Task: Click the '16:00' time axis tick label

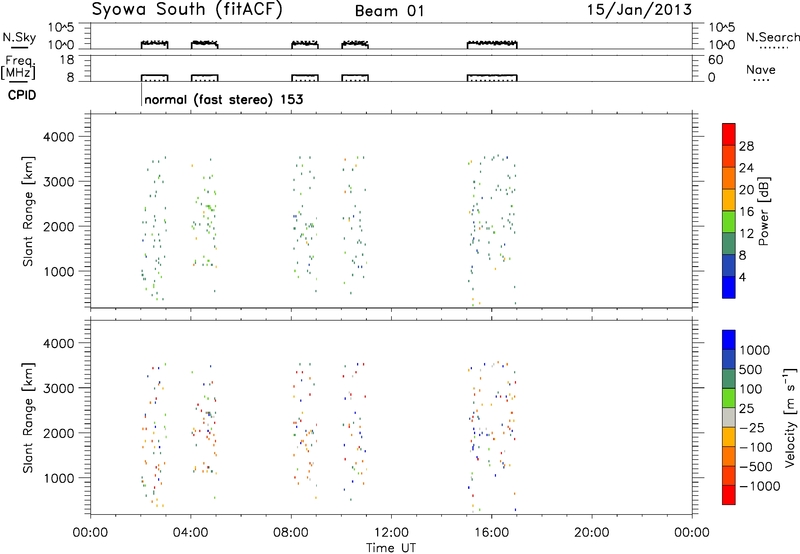Action: (x=491, y=533)
